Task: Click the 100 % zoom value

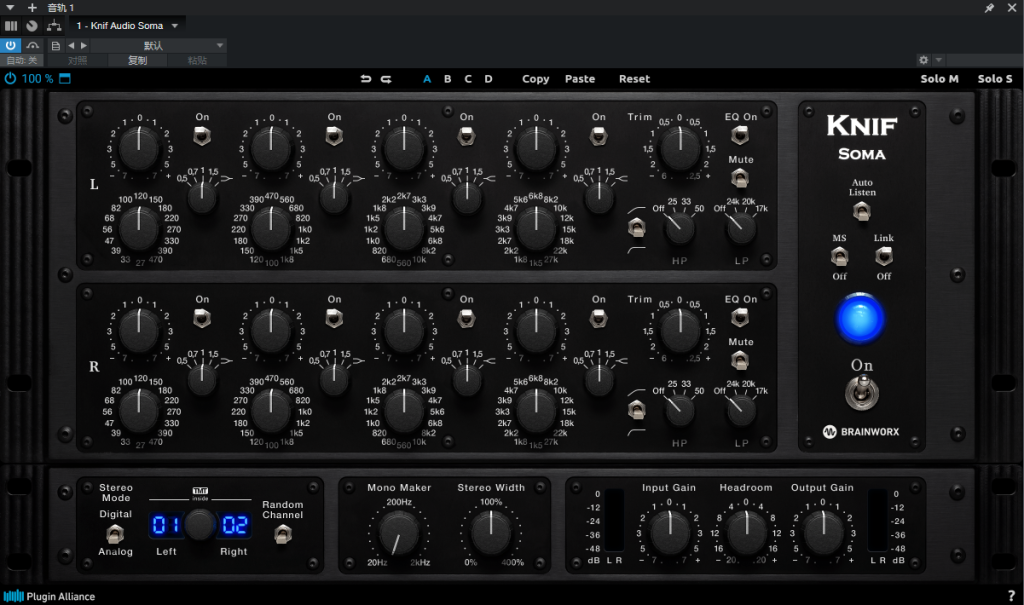Action: (x=37, y=78)
